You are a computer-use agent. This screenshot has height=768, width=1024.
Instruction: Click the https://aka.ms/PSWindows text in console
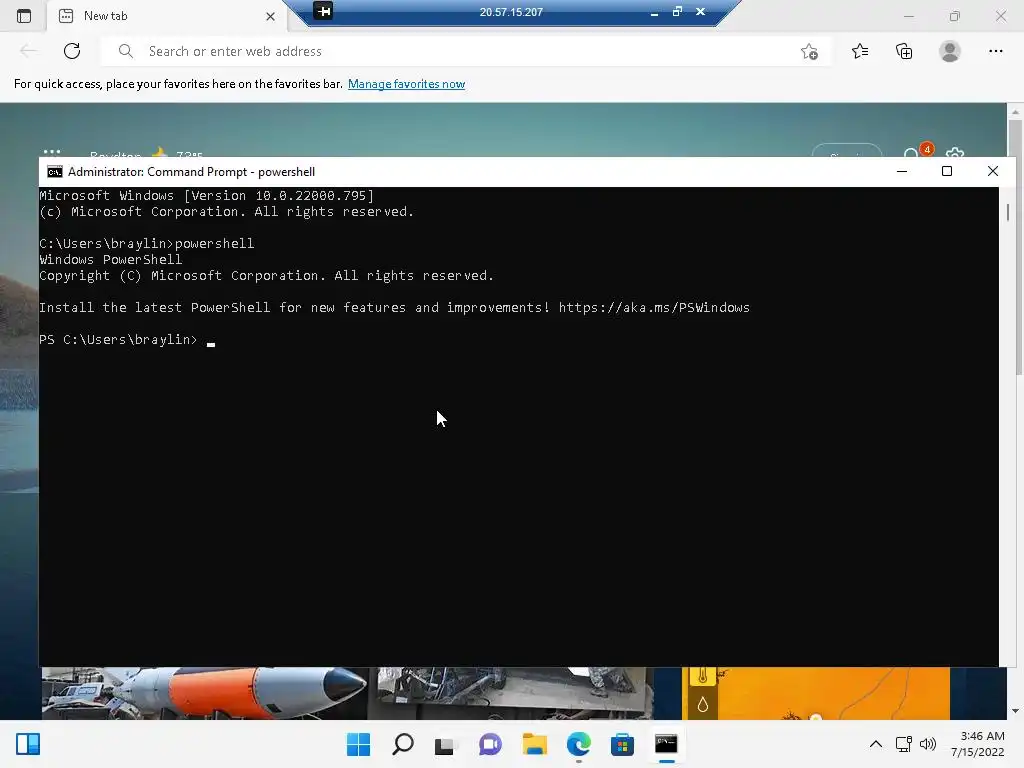pos(654,308)
